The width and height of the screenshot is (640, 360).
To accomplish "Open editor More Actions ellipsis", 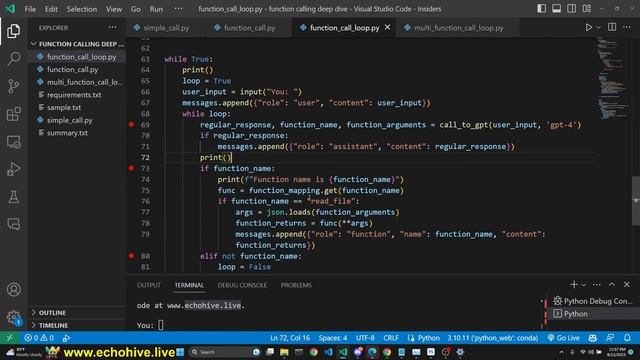I will click(x=627, y=27).
